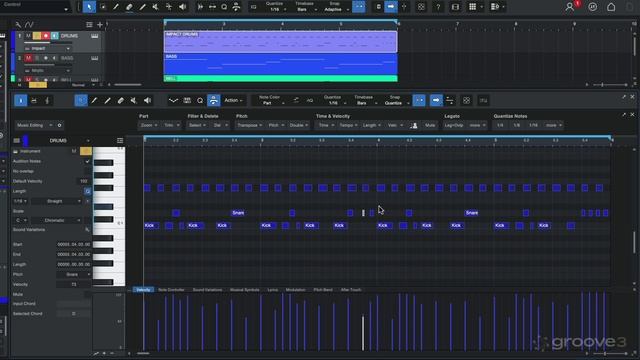The height and width of the screenshot is (360, 640).
Task: Click the DRUMS track volume fader
Action: click(x=49, y=42)
